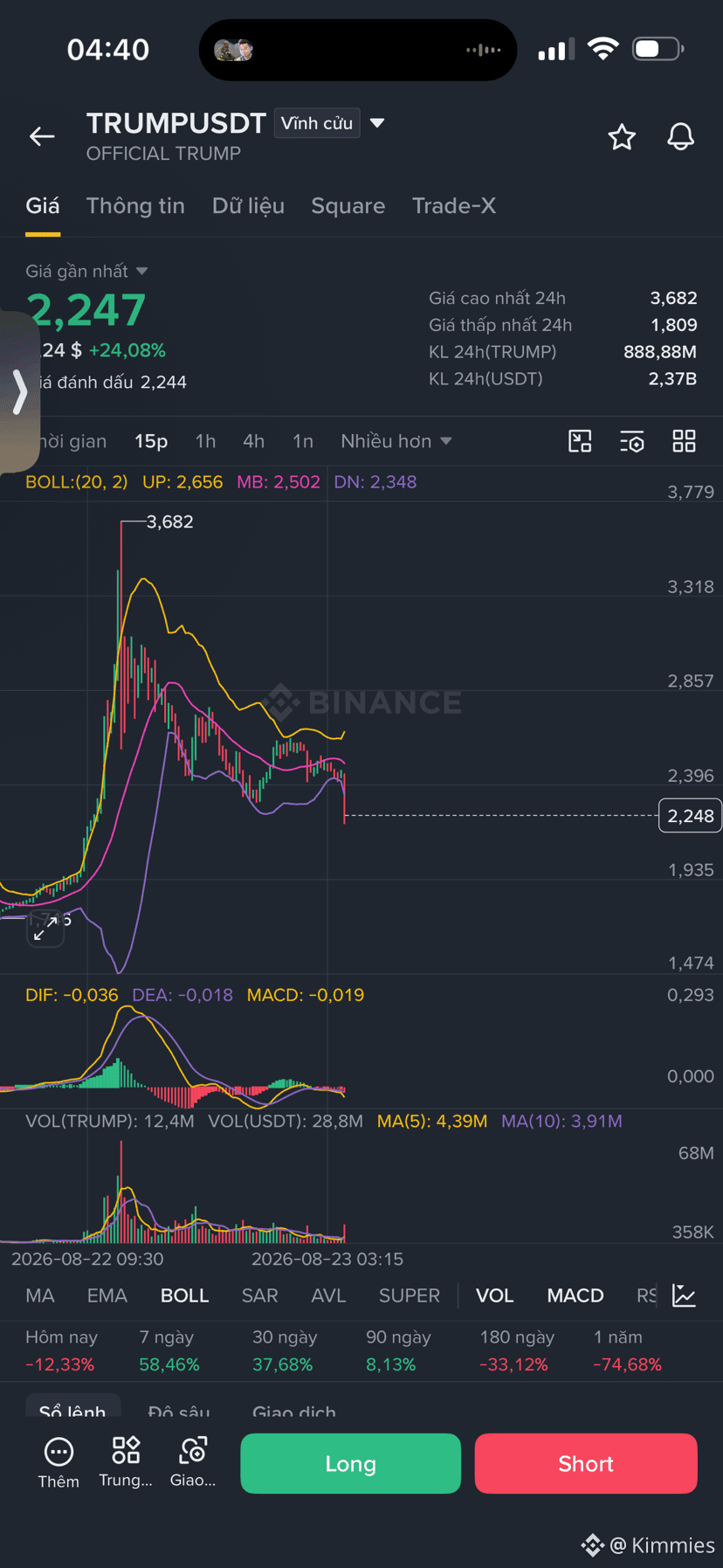Toggle the SAR indicator
Viewport: 723px width, 1568px height.
[x=259, y=1295]
